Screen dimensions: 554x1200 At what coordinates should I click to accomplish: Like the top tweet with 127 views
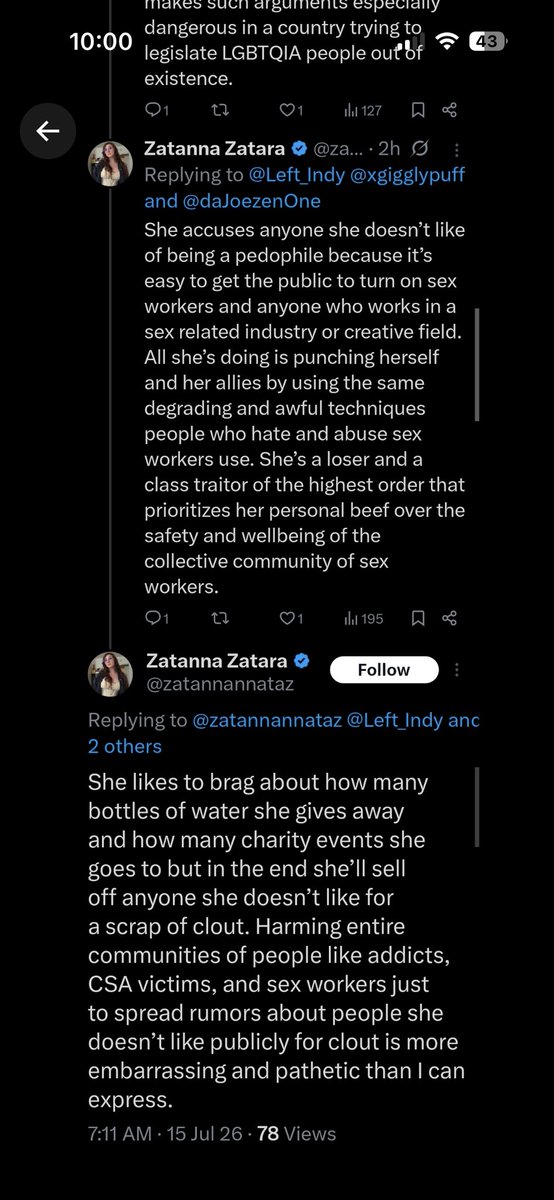click(x=290, y=109)
